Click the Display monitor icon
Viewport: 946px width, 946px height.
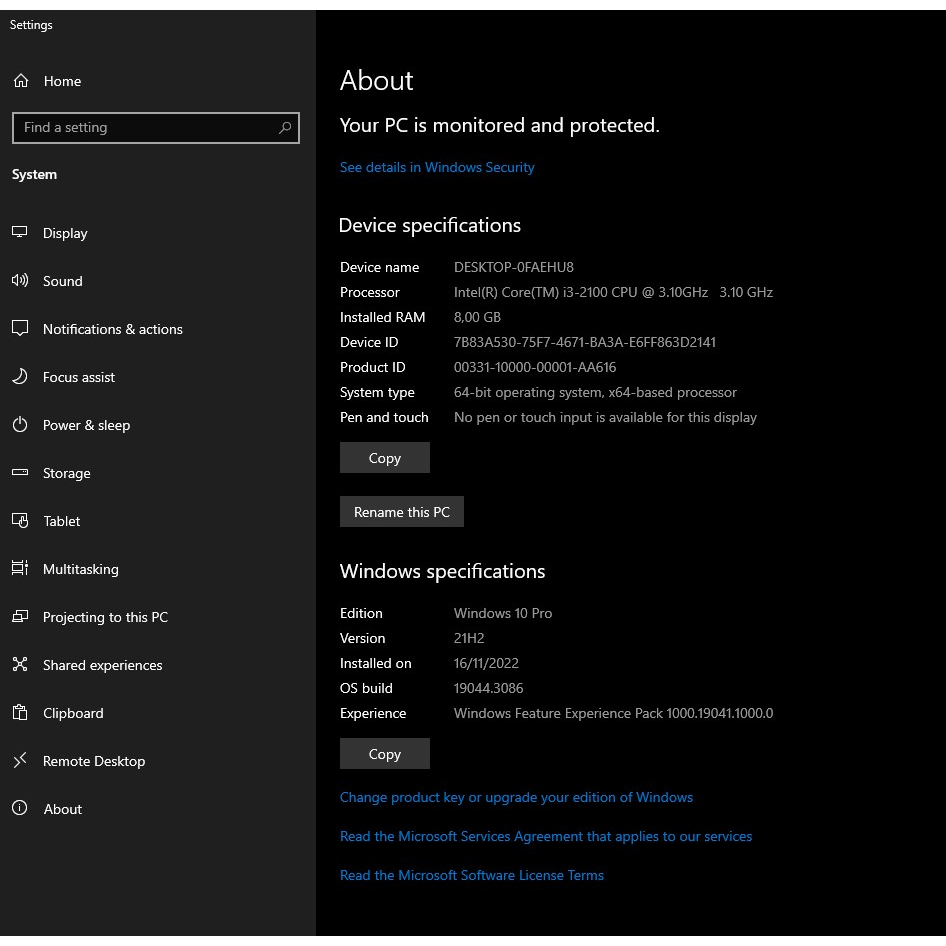pos(20,232)
